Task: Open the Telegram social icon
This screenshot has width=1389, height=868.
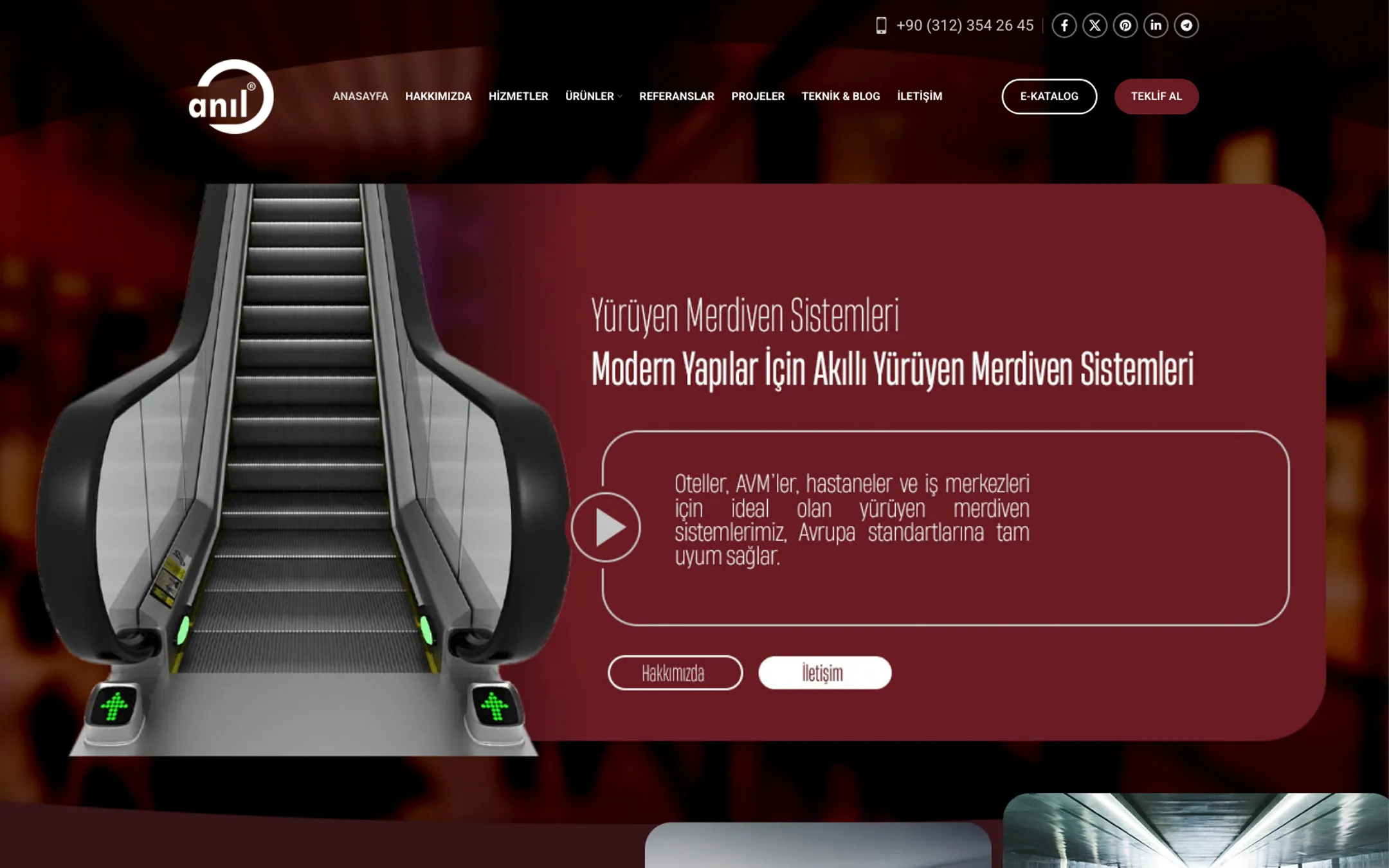Action: [x=1186, y=26]
